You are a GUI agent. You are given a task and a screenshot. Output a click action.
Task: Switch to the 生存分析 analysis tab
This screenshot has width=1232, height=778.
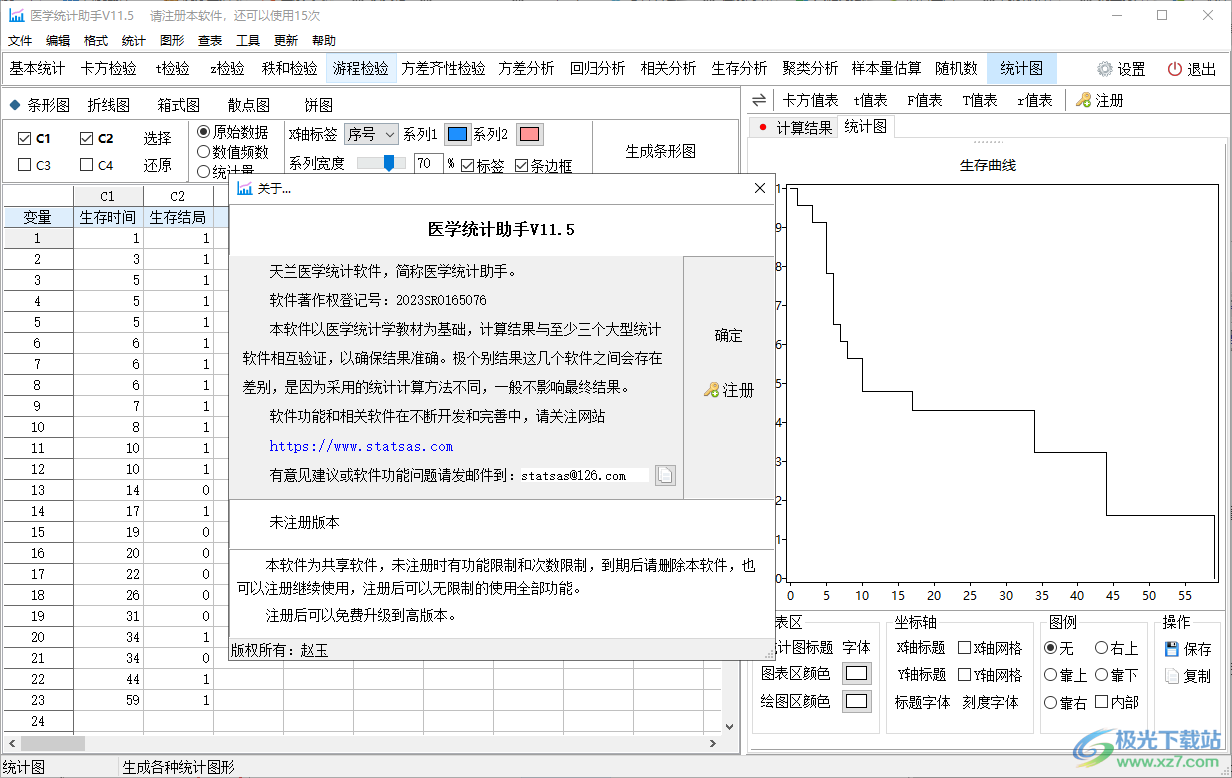pyautogui.click(x=739, y=68)
